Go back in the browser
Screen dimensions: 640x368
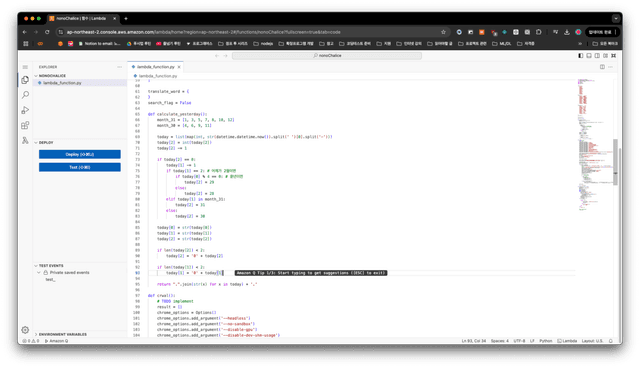[25, 32]
